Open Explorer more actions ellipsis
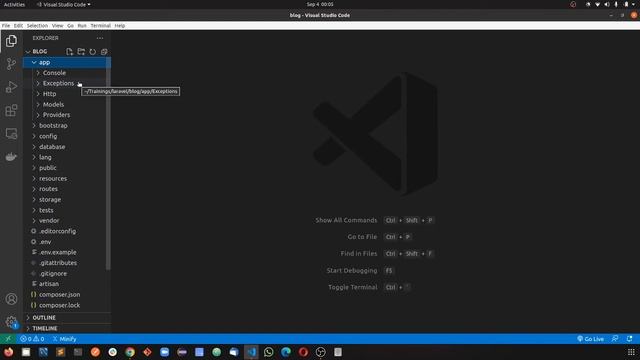640x360 pixels. click(x=100, y=38)
